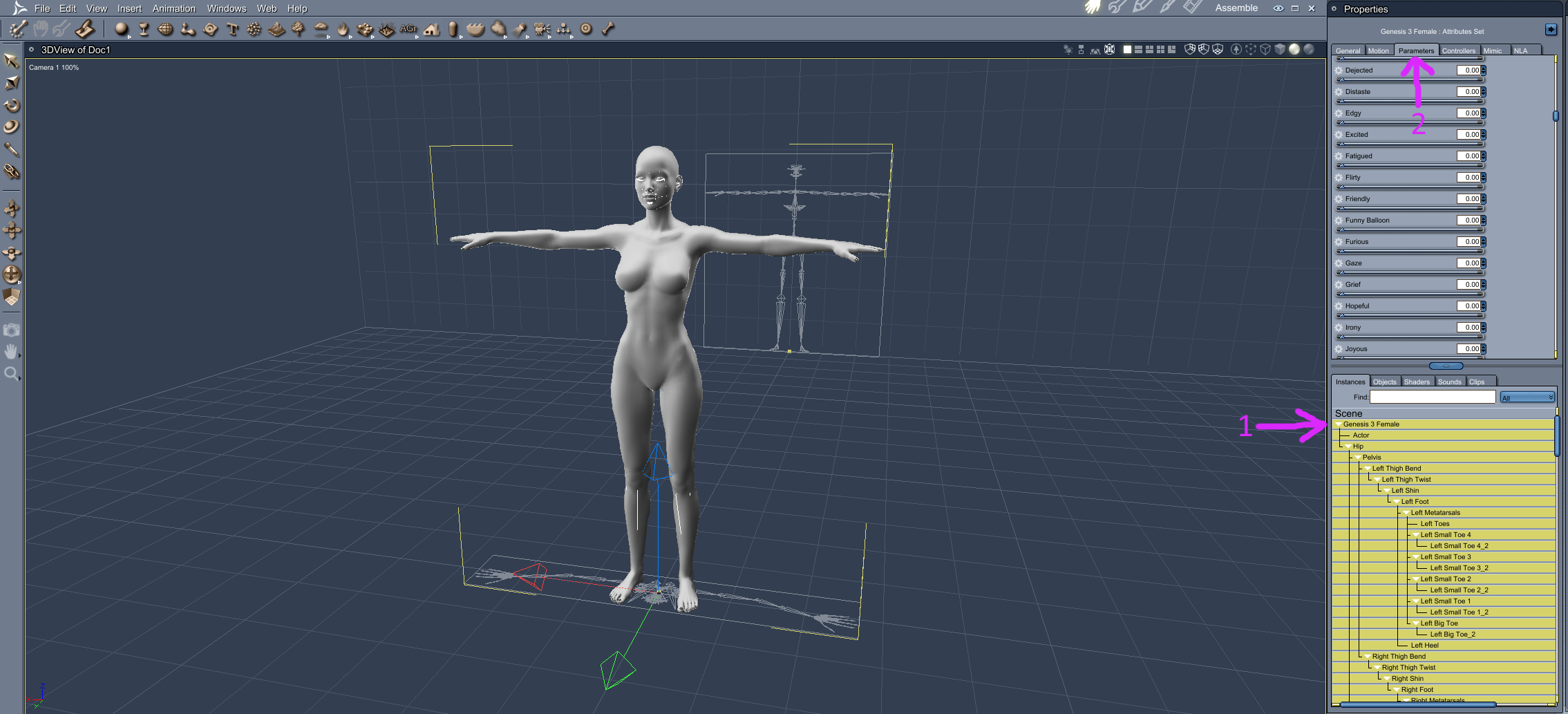The height and width of the screenshot is (714, 1568).
Task: Switch to two-row split view layout
Action: [1138, 49]
